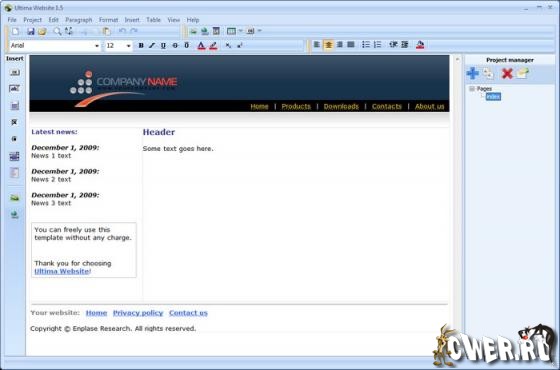Click the Contact us footer link

pyautogui.click(x=188, y=313)
